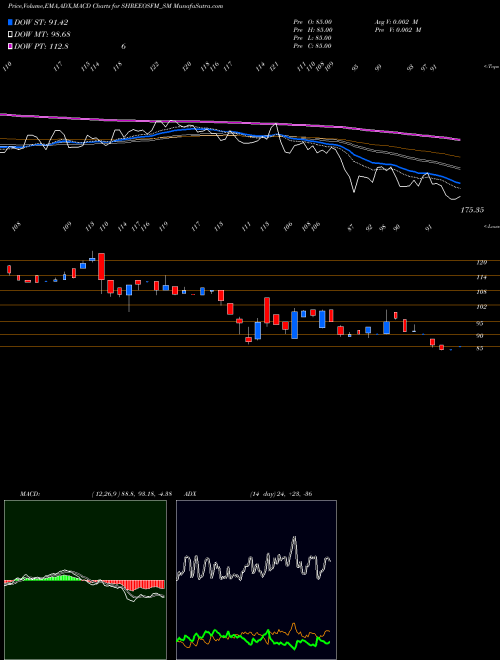Click the number 6 beside DOW PT

pyautogui.click(x=123, y=46)
